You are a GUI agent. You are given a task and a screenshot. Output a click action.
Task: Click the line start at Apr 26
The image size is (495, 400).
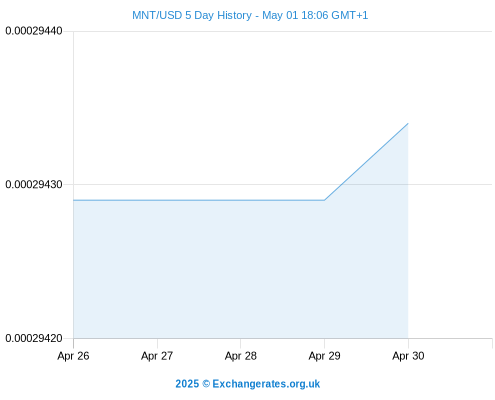[74, 200]
